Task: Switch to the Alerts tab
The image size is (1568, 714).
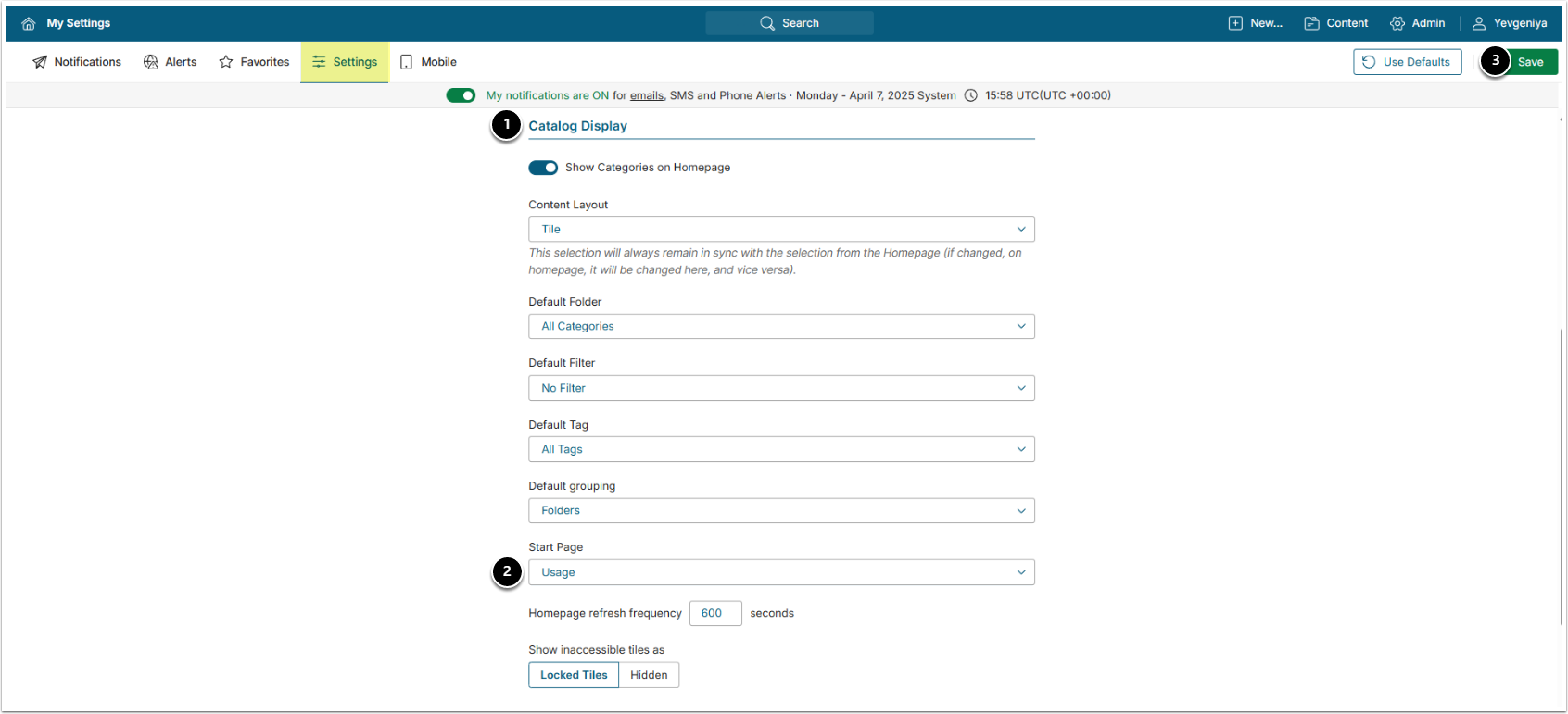Action: click(x=171, y=62)
